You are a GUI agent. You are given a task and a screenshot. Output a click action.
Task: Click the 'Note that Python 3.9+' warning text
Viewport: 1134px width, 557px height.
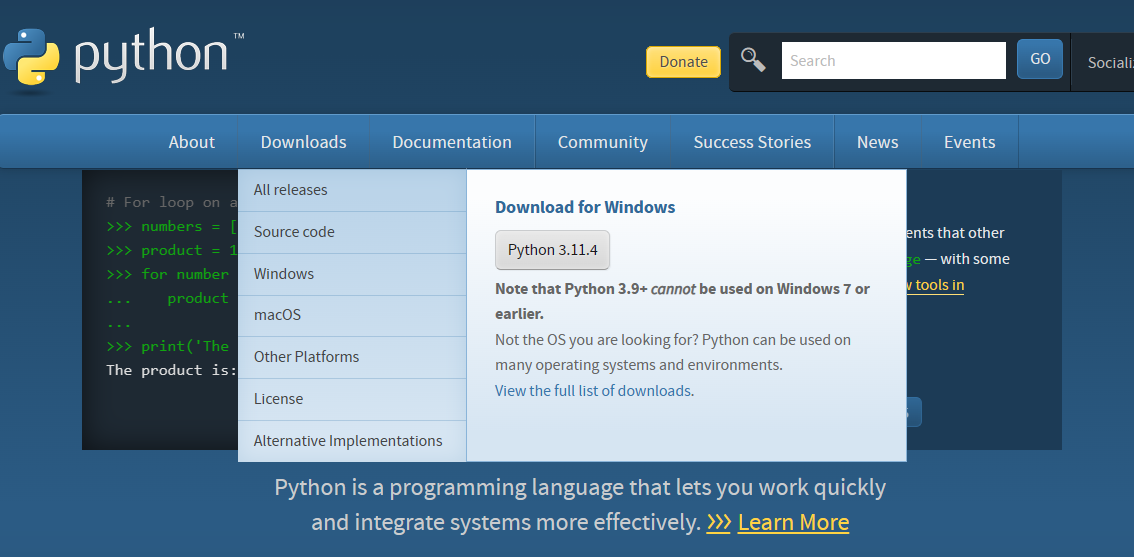tap(683, 302)
